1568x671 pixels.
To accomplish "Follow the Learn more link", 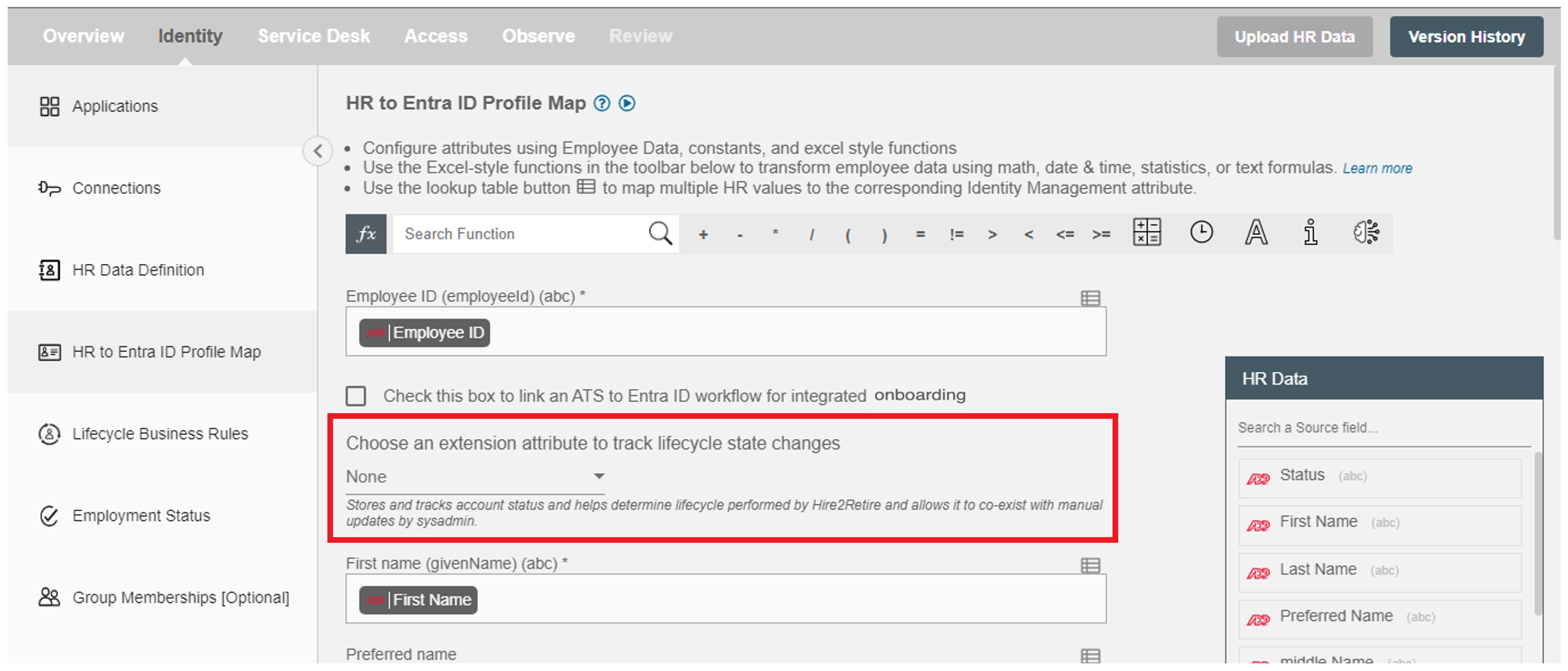I will [1378, 168].
